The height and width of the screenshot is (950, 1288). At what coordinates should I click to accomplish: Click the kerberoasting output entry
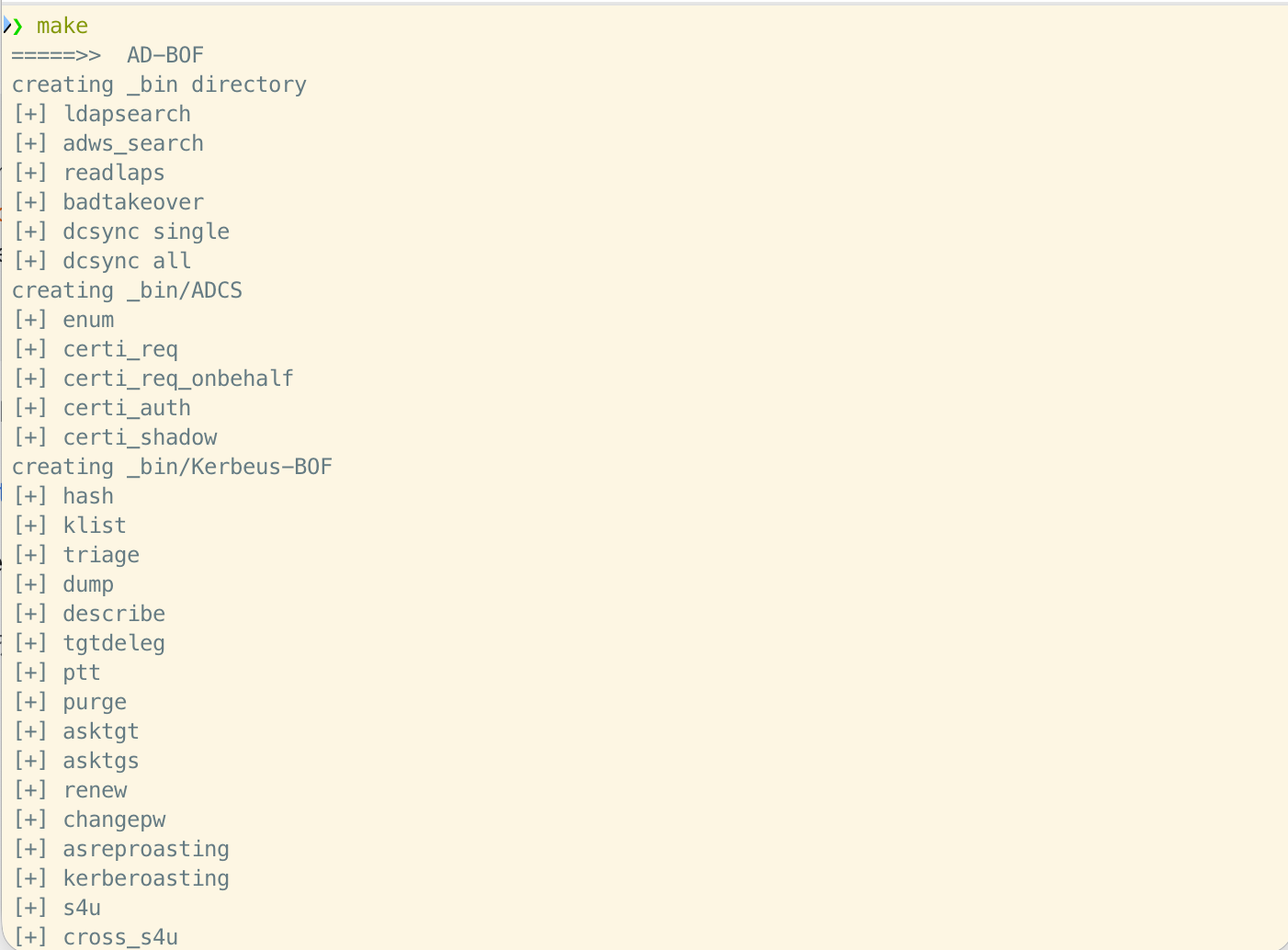coord(146,878)
